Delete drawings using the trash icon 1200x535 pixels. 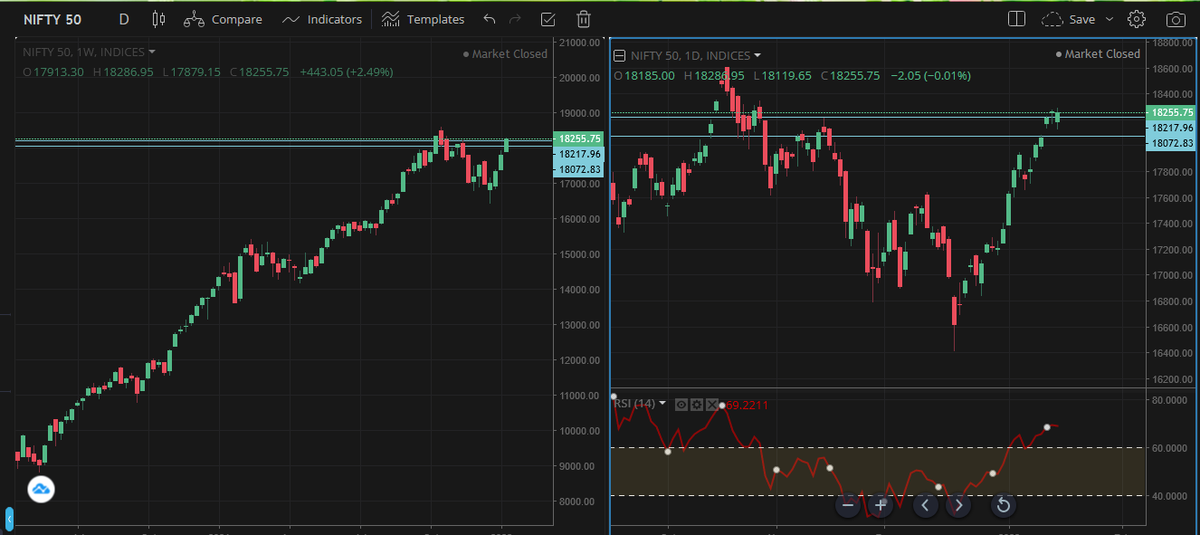click(584, 19)
